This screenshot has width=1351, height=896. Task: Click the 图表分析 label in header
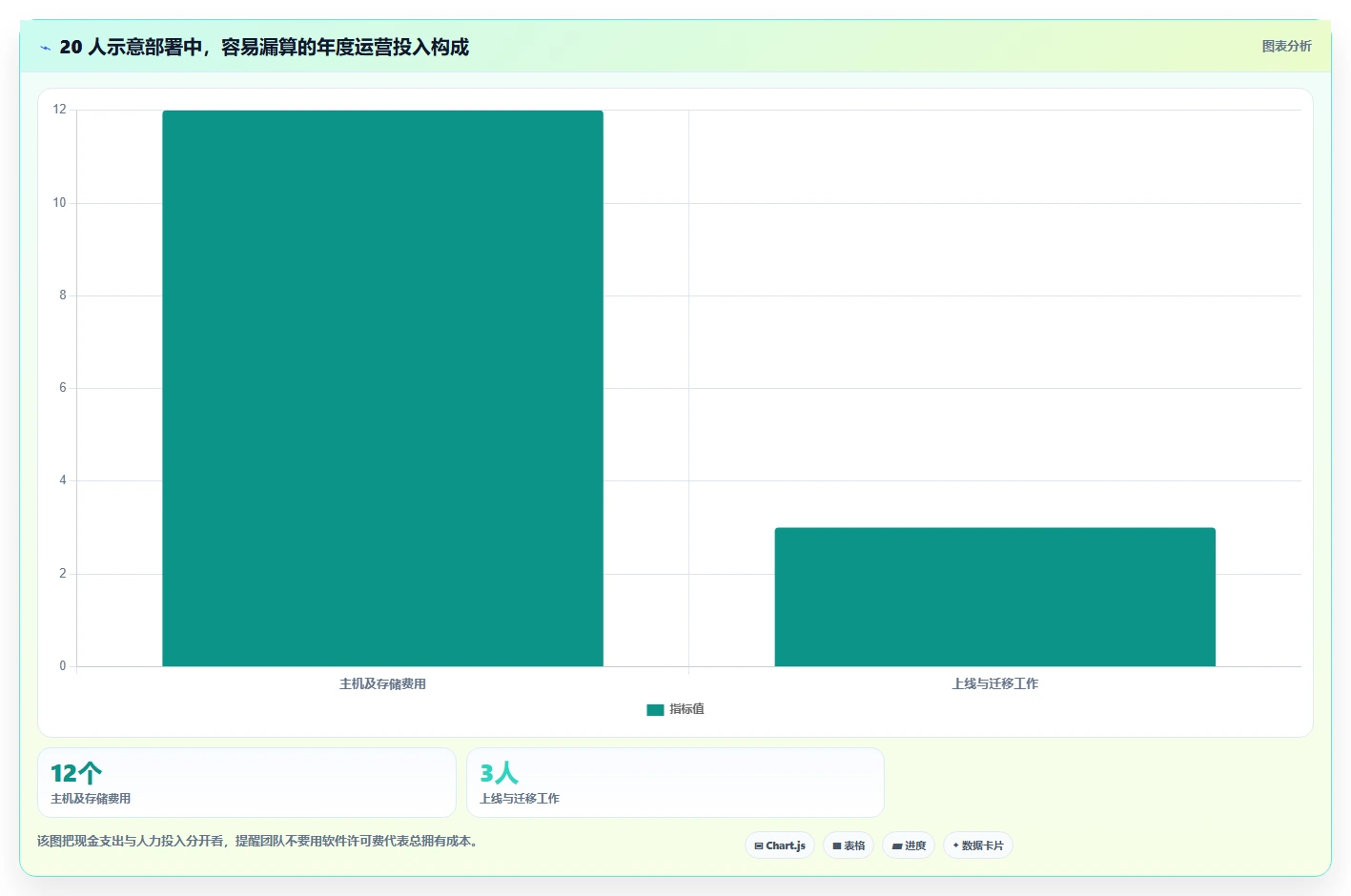coord(1286,46)
